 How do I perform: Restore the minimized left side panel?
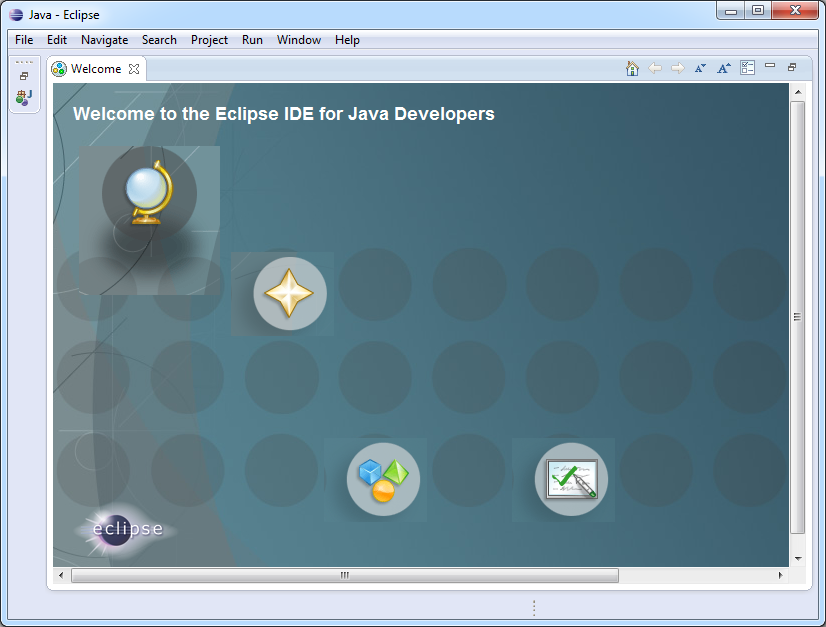point(24,76)
